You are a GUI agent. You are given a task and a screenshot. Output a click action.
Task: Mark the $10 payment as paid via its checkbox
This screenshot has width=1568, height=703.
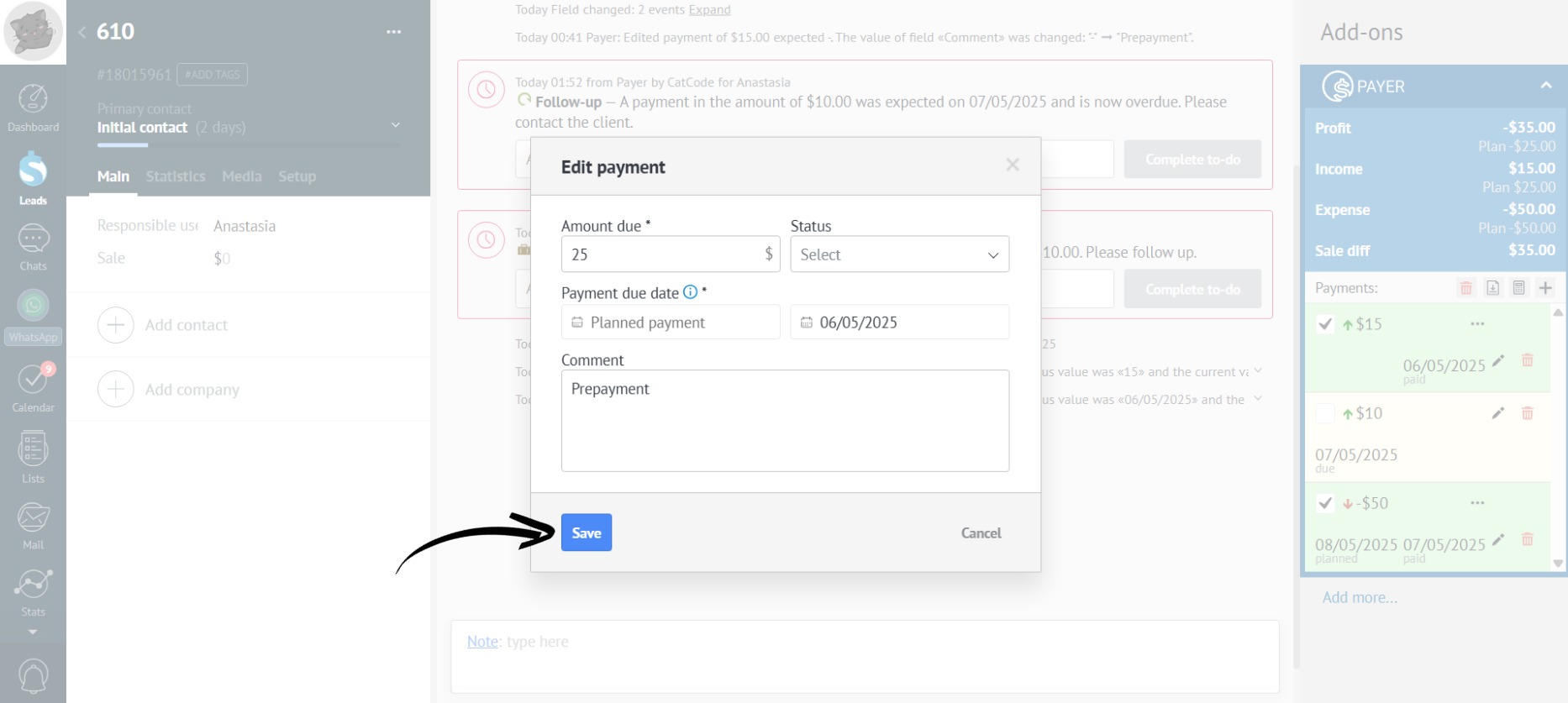pos(1325,413)
